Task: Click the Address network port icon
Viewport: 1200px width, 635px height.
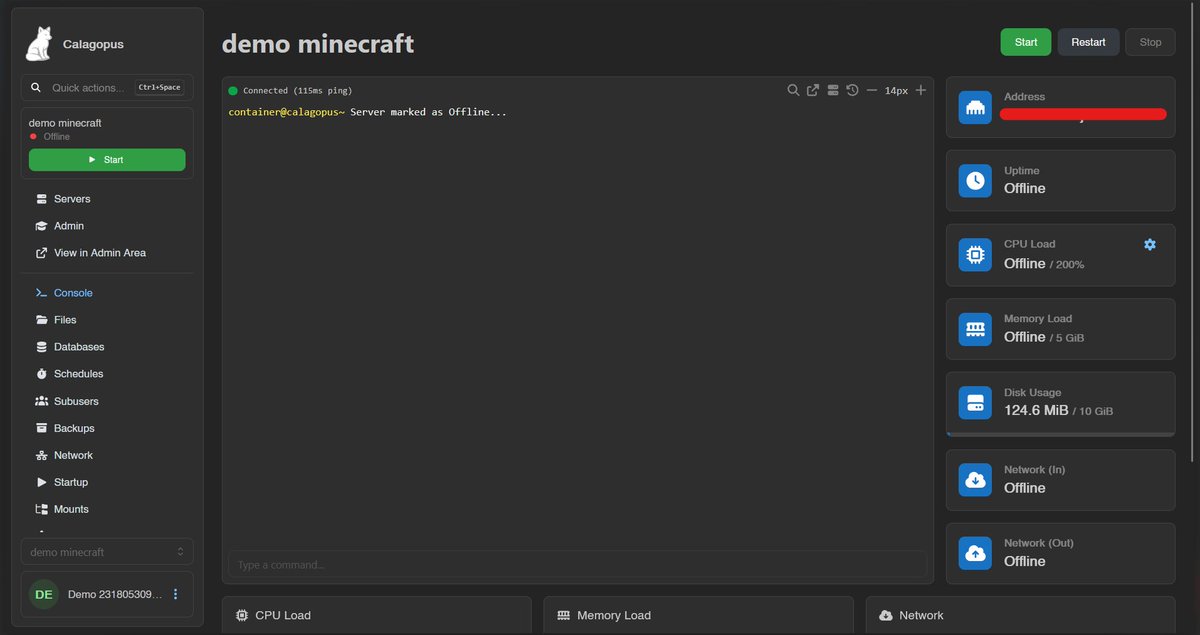Action: (975, 108)
